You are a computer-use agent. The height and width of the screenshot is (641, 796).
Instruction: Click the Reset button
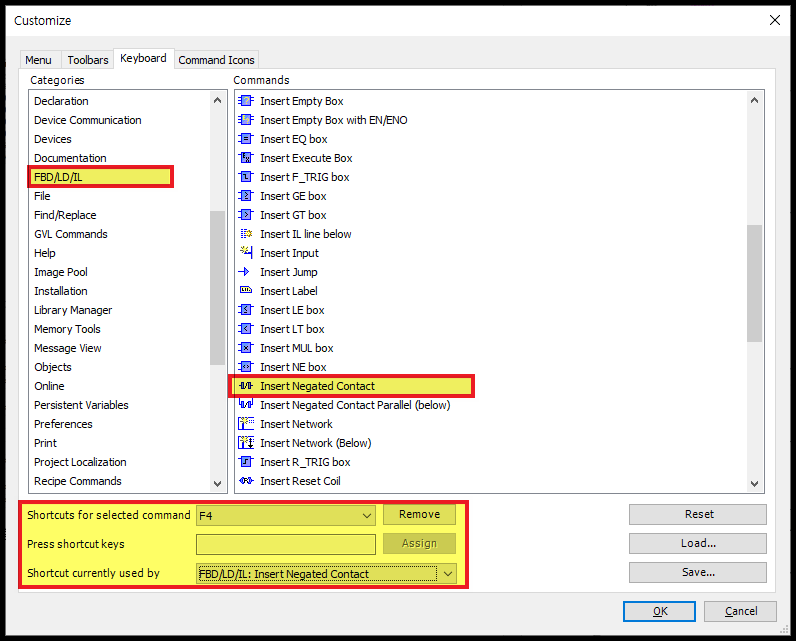(x=698, y=515)
